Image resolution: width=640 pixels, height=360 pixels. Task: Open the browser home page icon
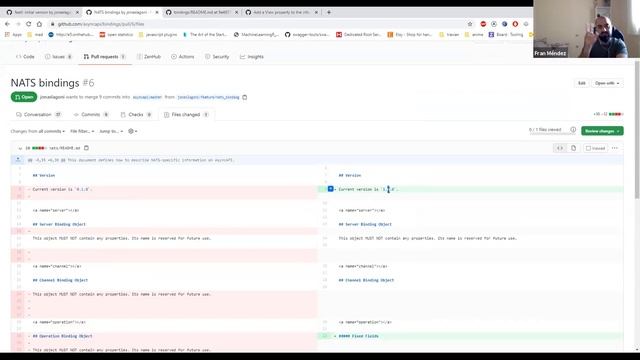pyautogui.click(x=39, y=24)
